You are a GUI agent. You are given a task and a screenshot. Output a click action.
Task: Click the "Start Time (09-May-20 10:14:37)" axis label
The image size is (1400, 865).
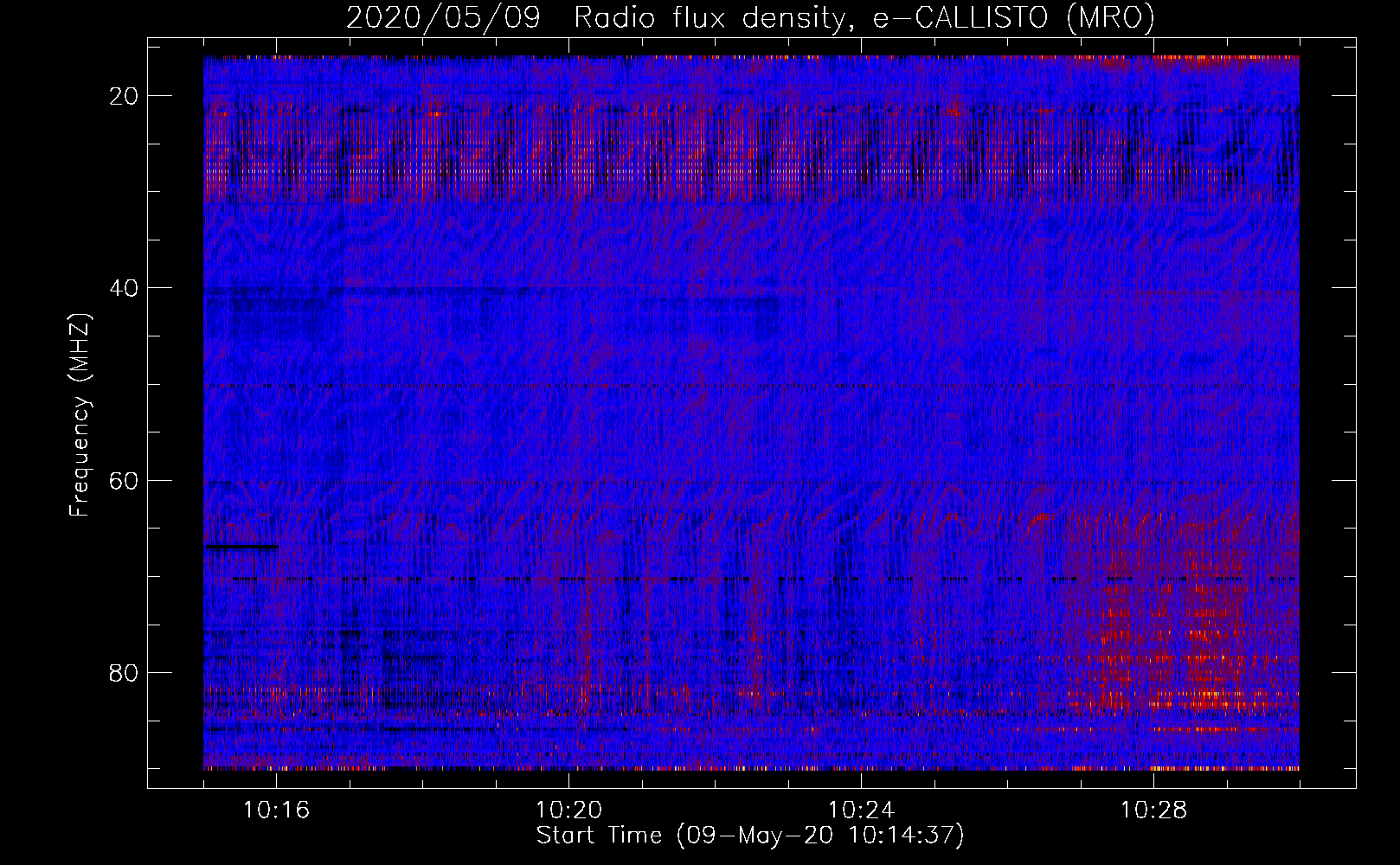pos(750,836)
